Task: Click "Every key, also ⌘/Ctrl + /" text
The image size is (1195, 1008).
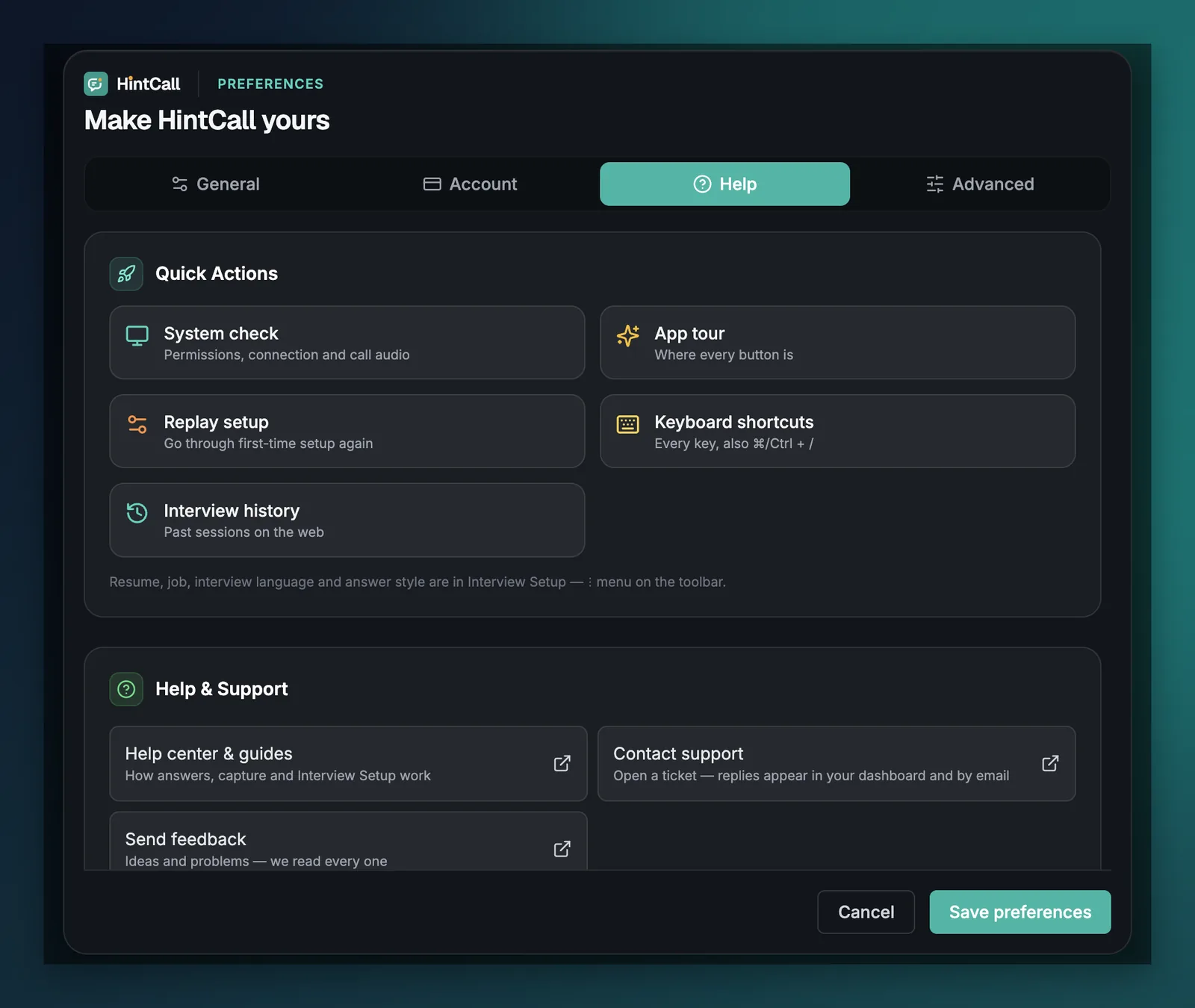Action: (x=734, y=444)
